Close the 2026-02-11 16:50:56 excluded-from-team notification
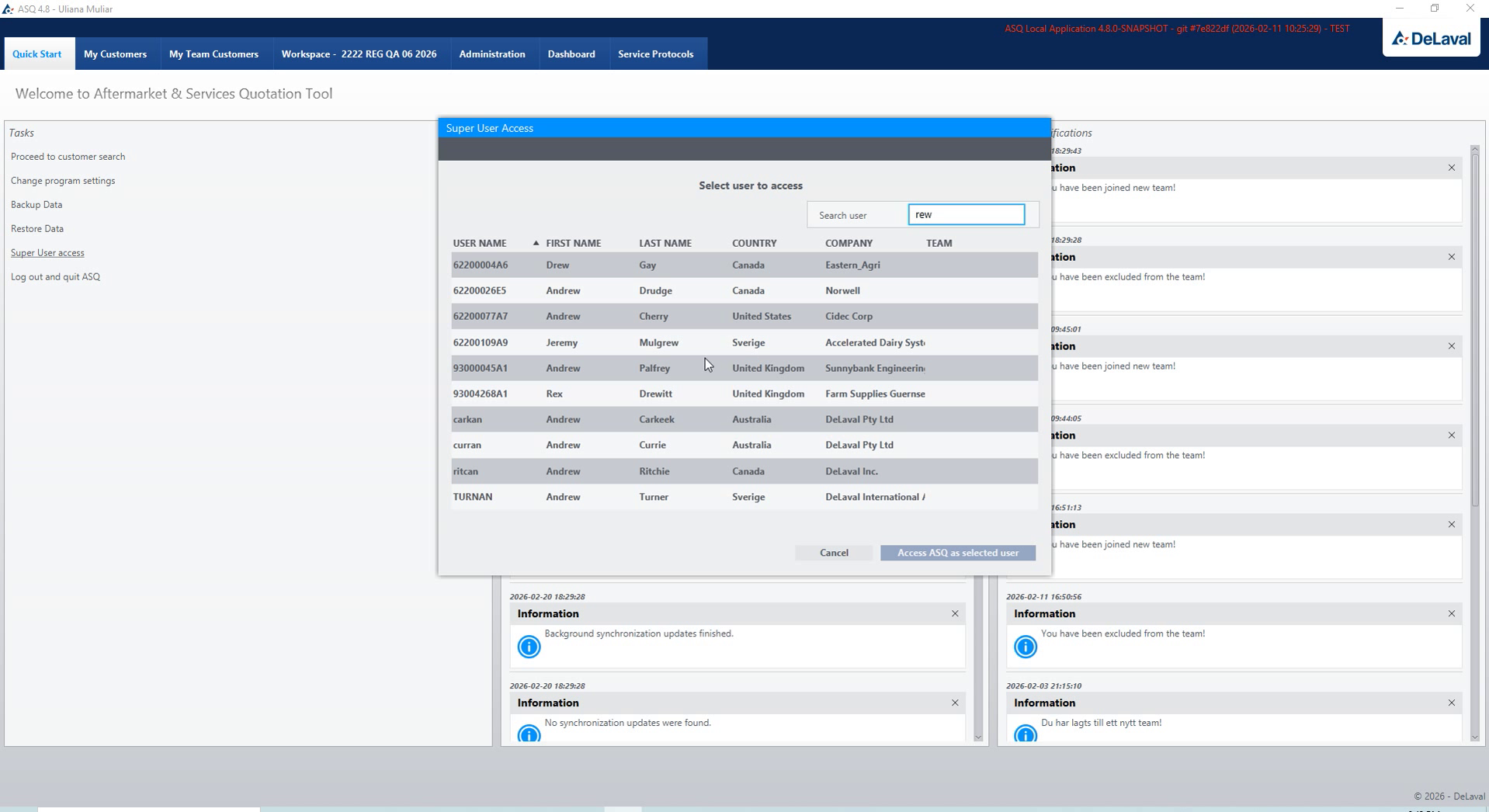The height and width of the screenshot is (812, 1489). (x=1451, y=613)
